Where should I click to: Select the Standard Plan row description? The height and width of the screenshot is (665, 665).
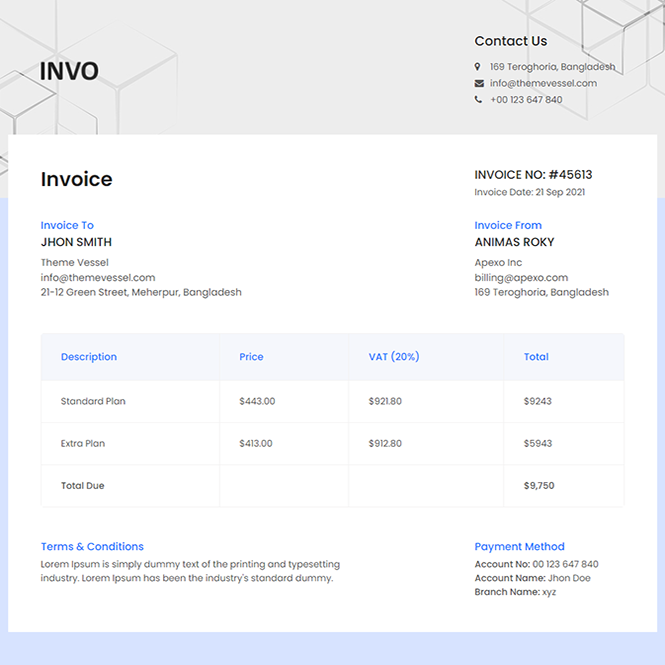(x=93, y=401)
